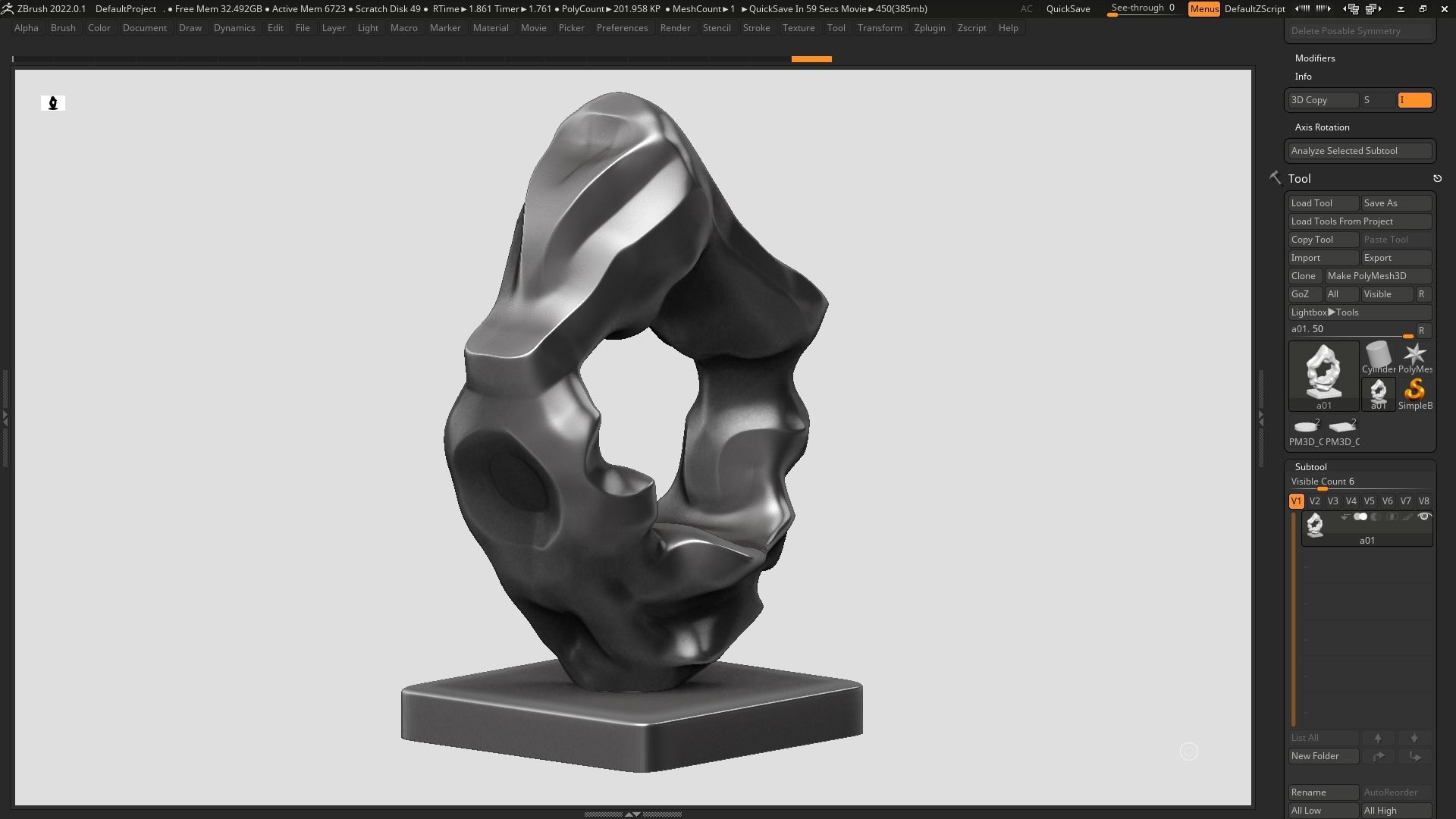This screenshot has height=819, width=1456.
Task: Click the start-group arrow icon on subtool a01
Action: [x=1345, y=517]
